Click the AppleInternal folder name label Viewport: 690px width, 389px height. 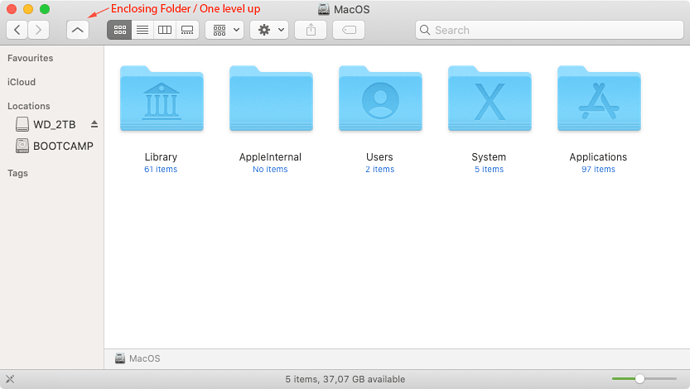coord(270,157)
